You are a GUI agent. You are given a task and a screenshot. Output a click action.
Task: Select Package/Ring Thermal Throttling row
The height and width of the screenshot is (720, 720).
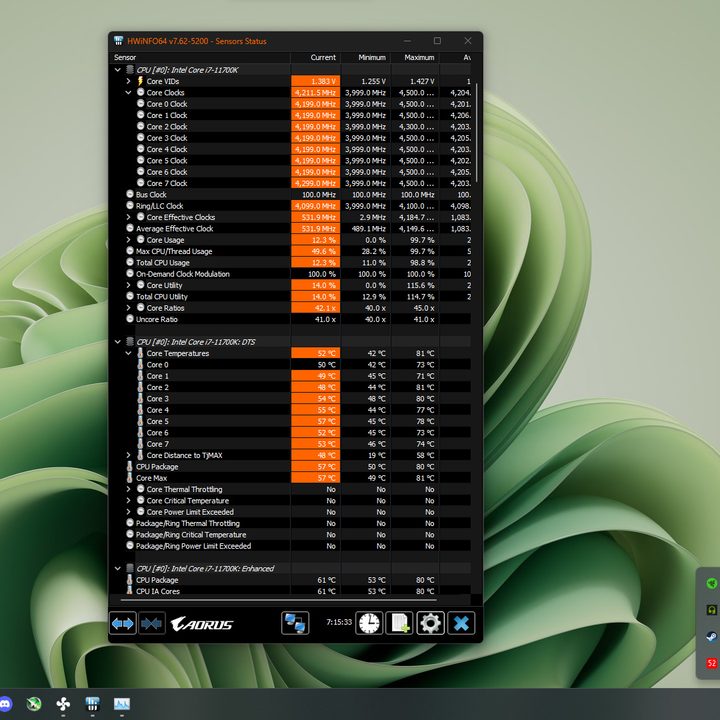coord(290,523)
